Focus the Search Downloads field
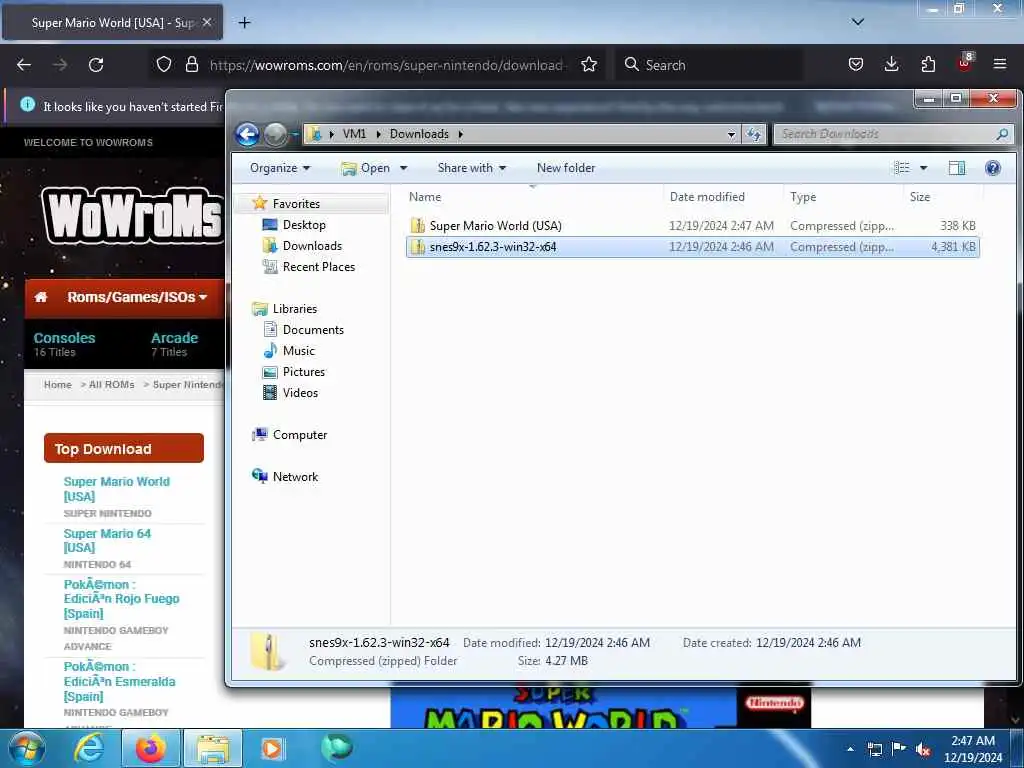This screenshot has width=1024, height=768. tap(893, 134)
